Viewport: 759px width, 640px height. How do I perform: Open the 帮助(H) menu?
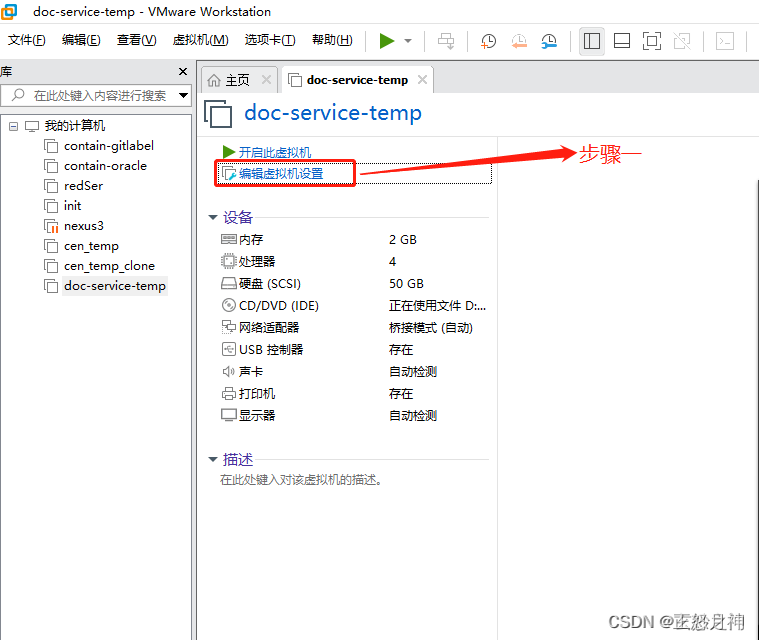(x=332, y=40)
